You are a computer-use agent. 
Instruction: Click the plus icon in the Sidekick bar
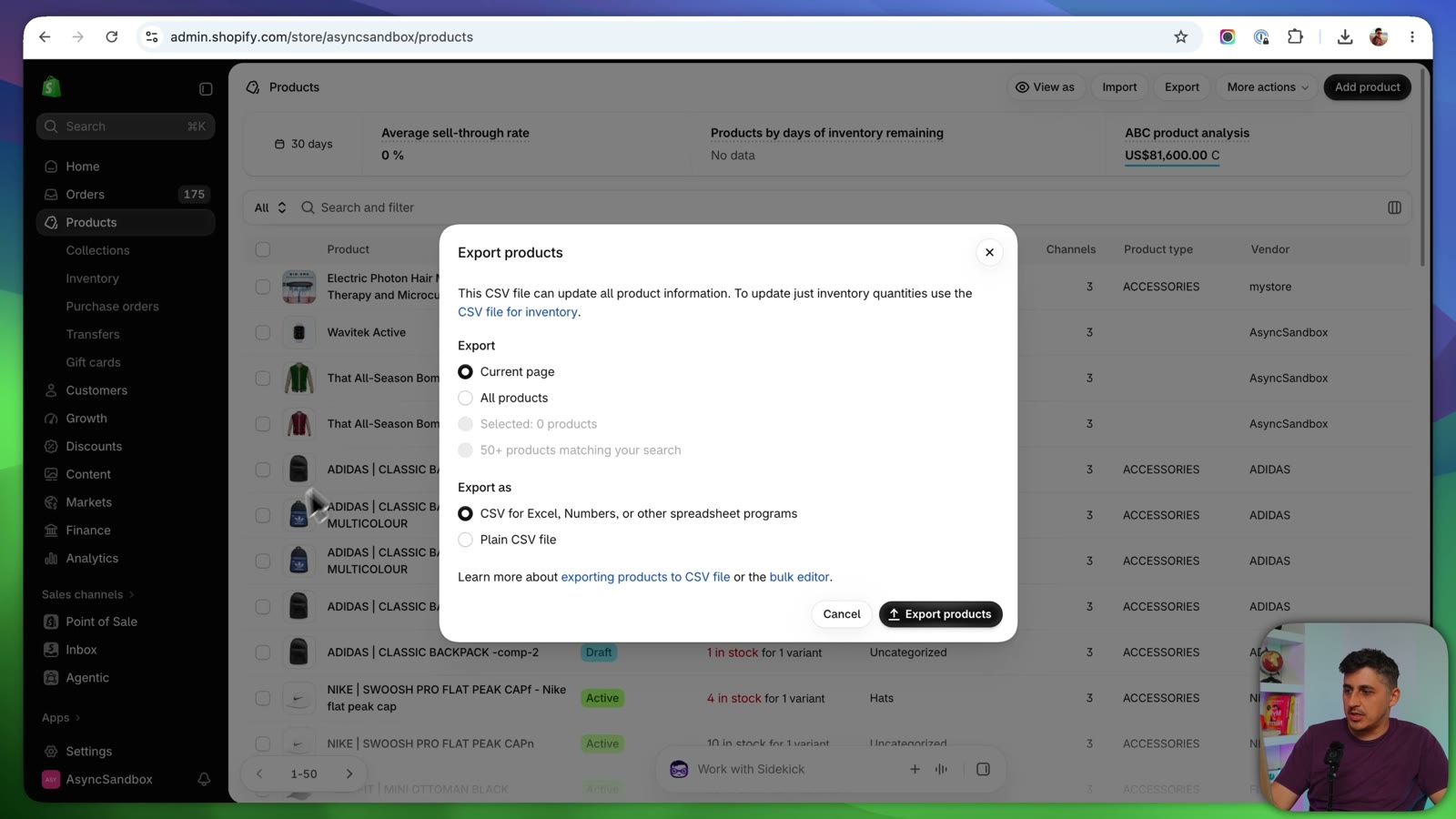(x=915, y=770)
